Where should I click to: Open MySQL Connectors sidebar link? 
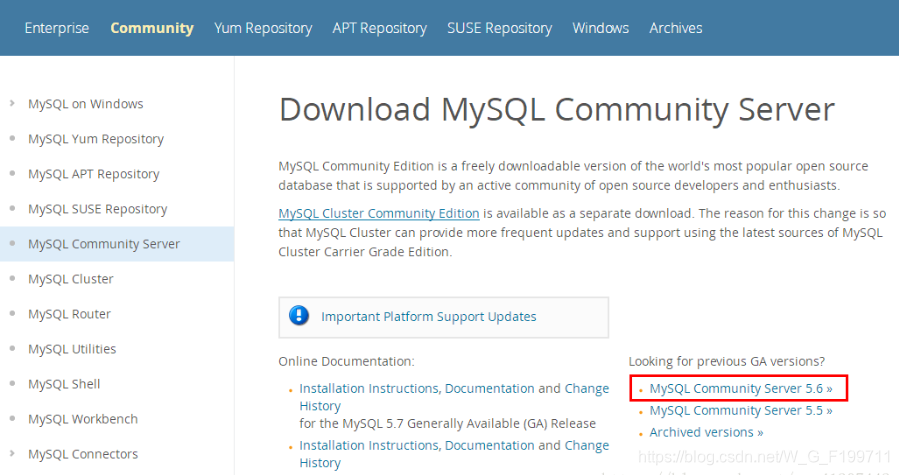click(83, 454)
